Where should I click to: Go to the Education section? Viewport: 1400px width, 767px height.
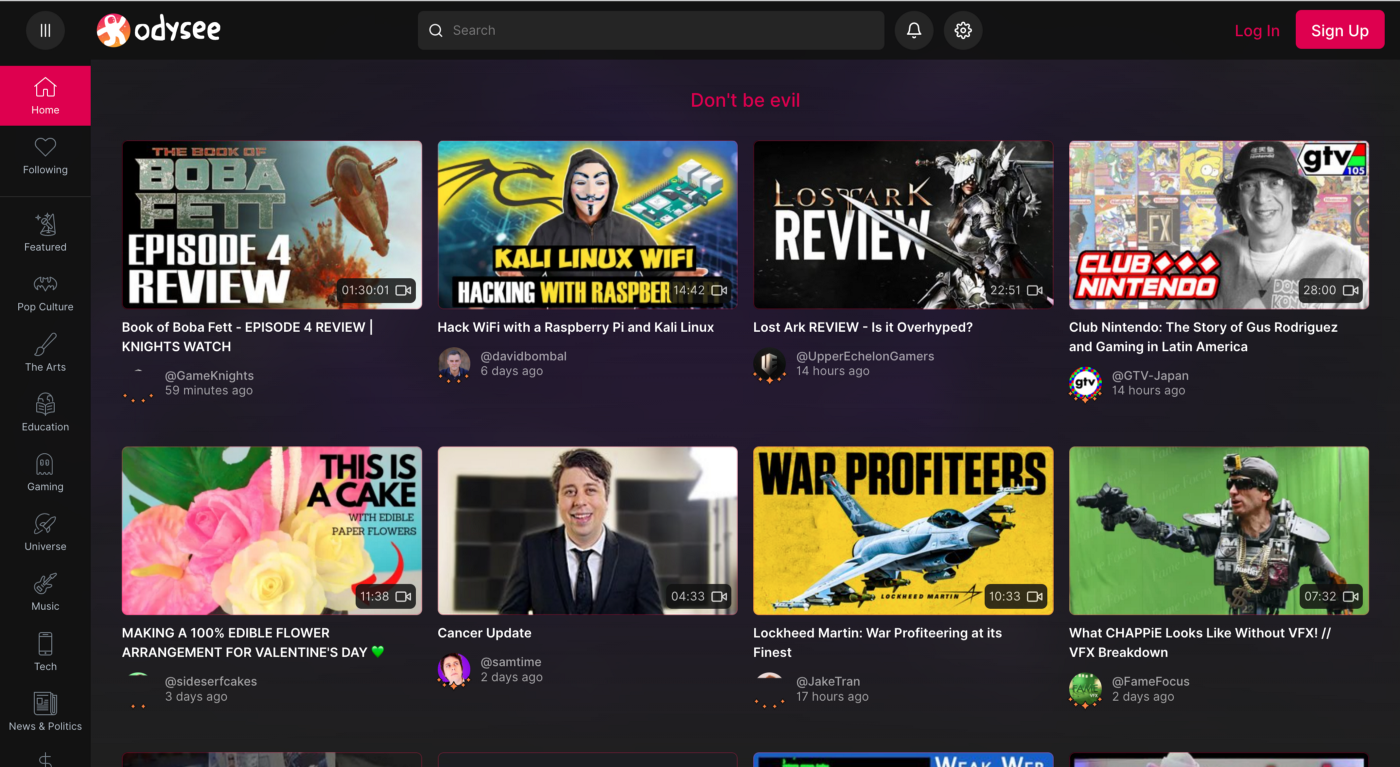pos(45,413)
